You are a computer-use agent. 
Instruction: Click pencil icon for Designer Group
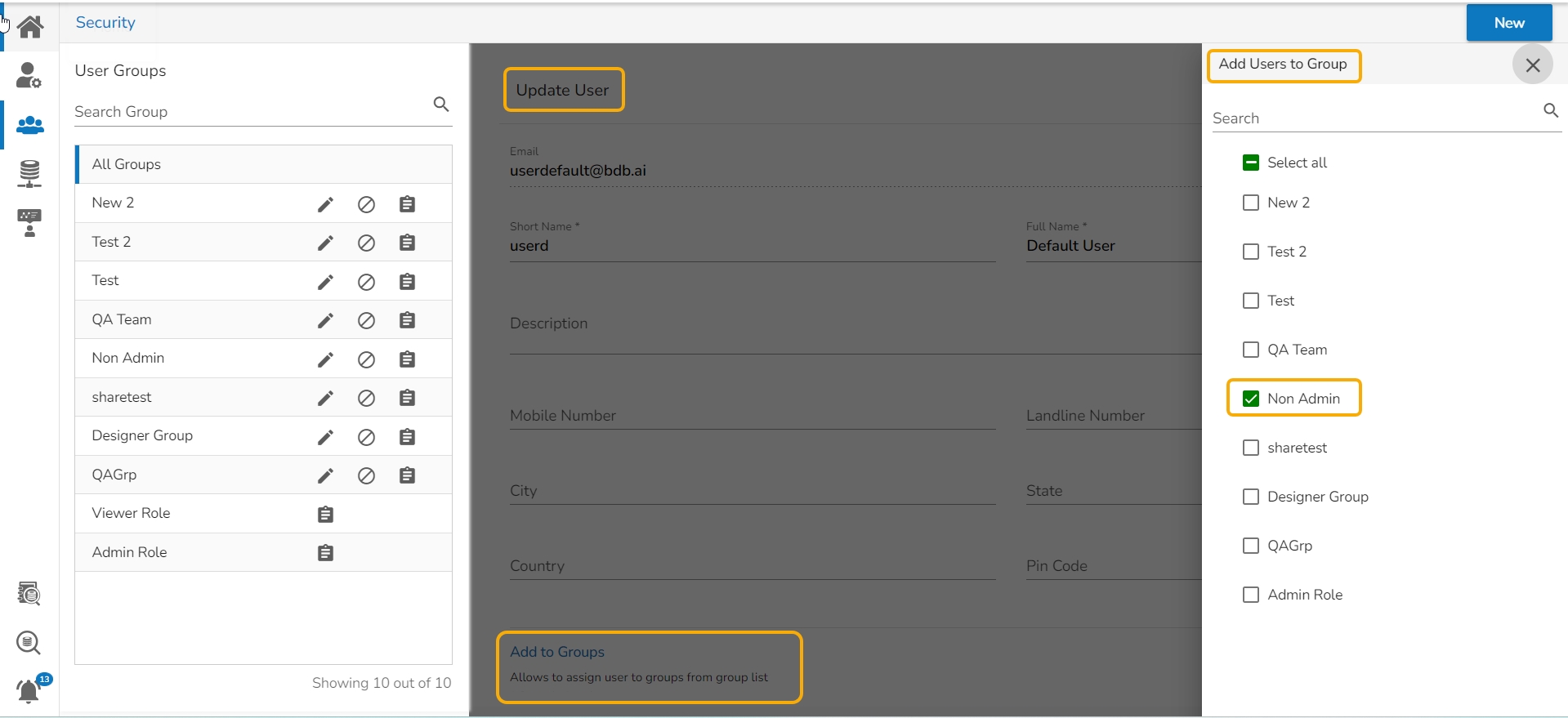(x=325, y=437)
